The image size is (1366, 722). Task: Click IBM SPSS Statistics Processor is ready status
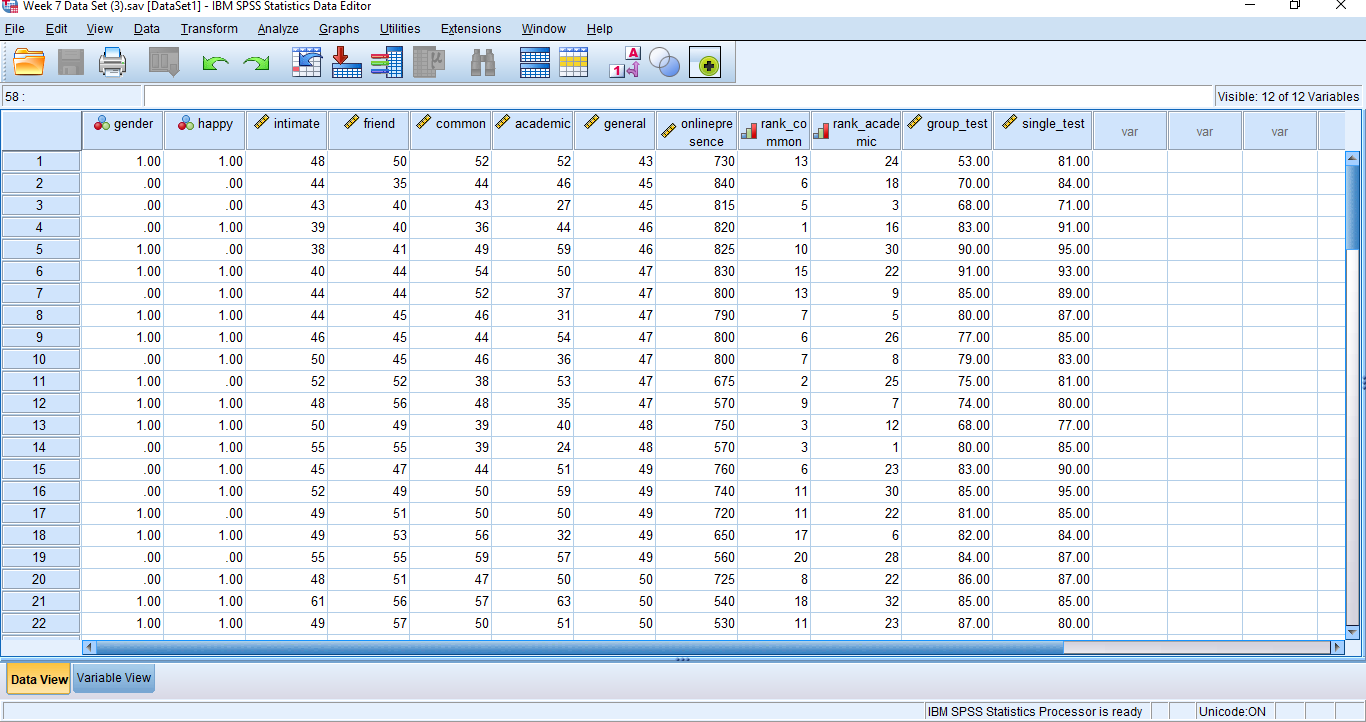(x=1035, y=712)
